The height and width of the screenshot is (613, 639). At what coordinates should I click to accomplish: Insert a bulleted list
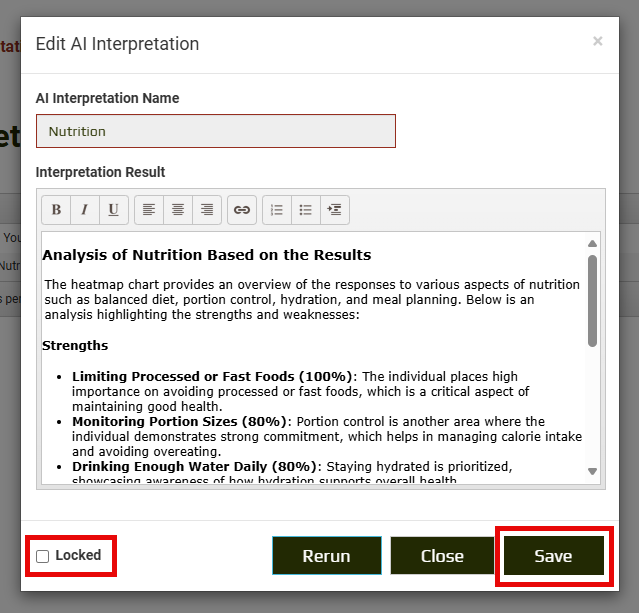tap(306, 210)
